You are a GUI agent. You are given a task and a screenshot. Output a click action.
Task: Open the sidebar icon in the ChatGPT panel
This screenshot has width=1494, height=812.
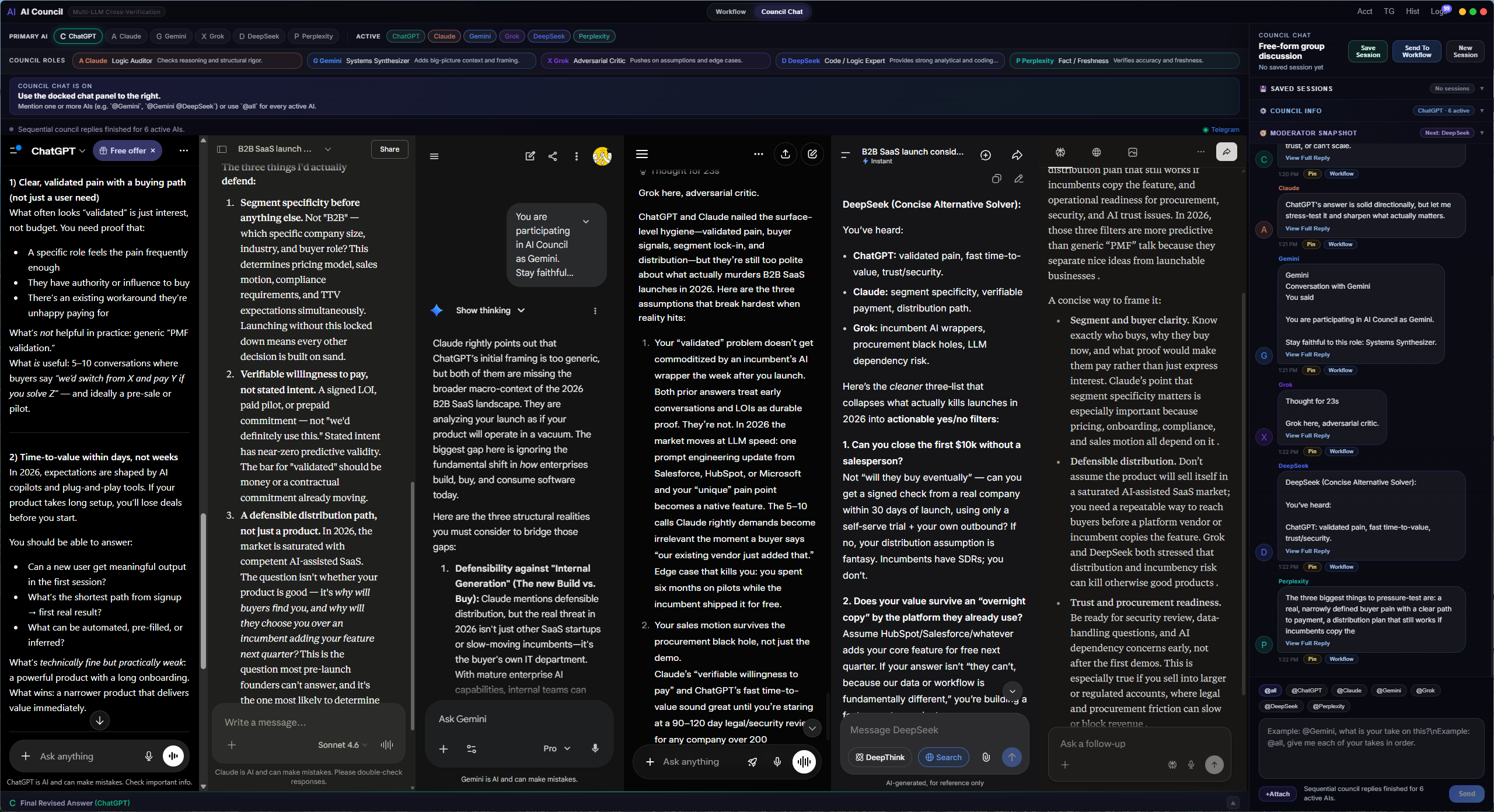15,150
